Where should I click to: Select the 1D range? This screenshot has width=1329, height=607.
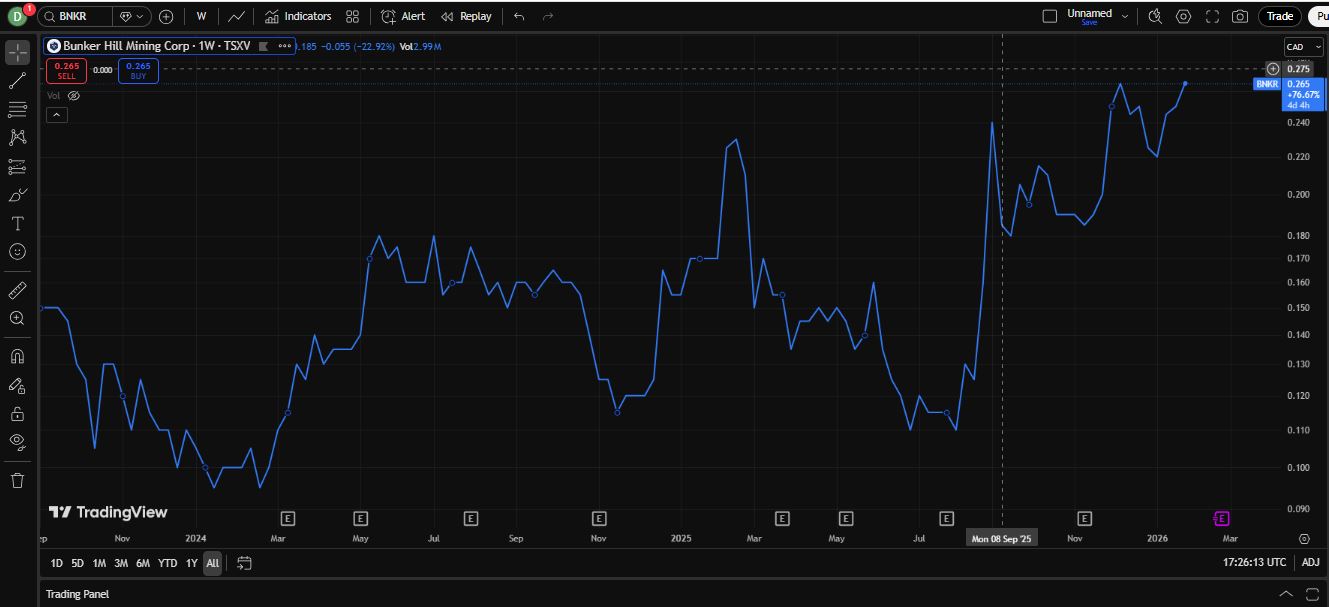(x=57, y=563)
